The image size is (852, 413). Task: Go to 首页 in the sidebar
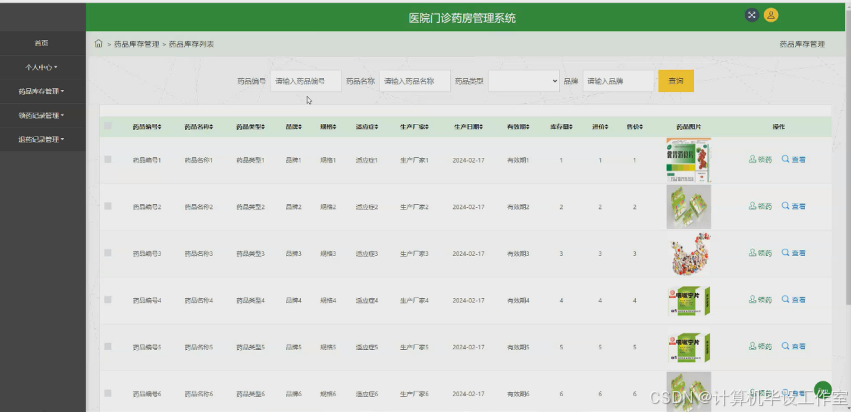(42, 43)
